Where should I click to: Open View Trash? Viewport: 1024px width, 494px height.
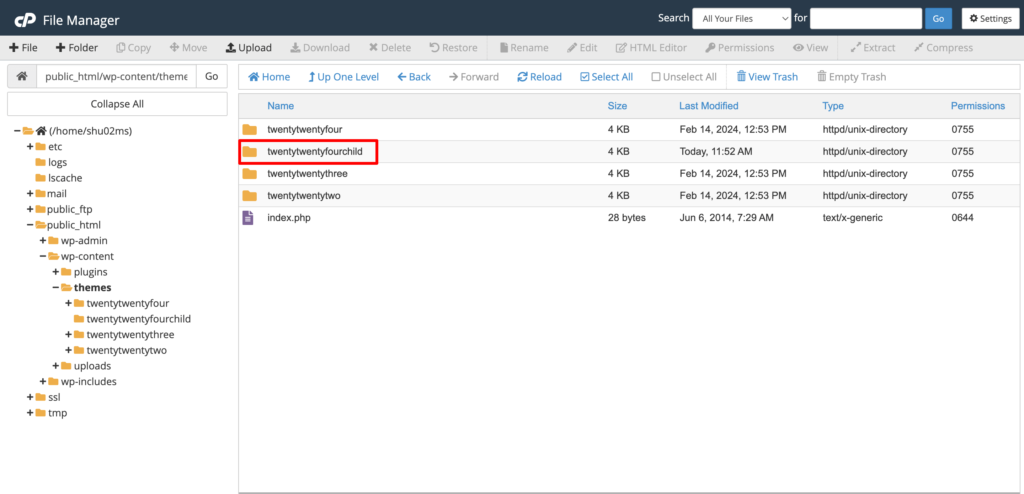(767, 76)
